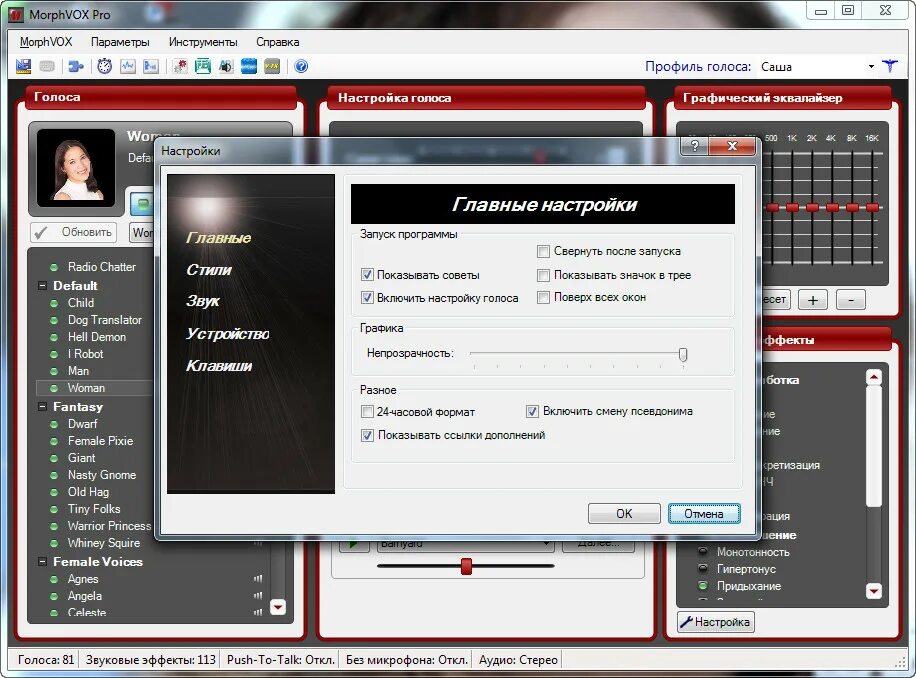
Task: Check the '24-часовой формат' checkbox
Action: [367, 412]
